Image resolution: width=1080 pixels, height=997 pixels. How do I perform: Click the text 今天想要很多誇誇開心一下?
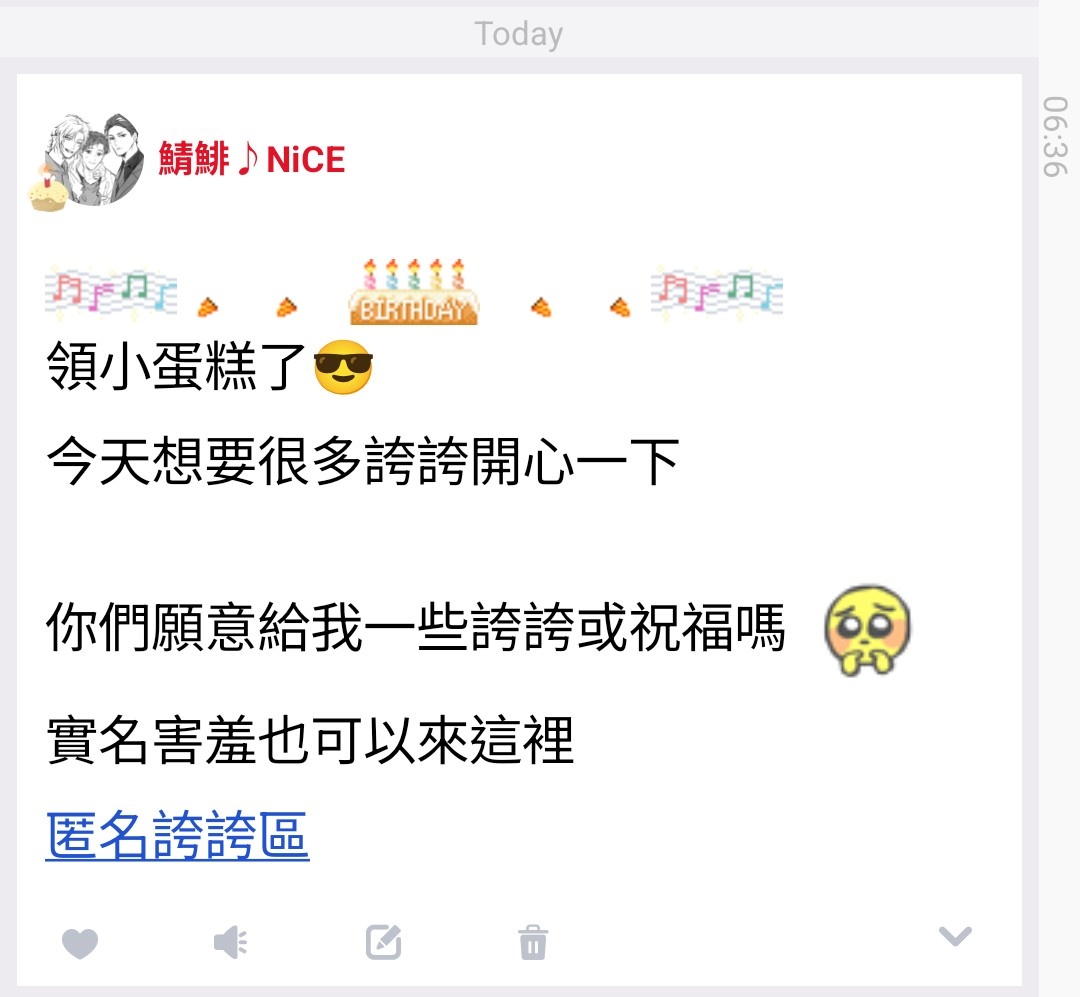click(363, 462)
